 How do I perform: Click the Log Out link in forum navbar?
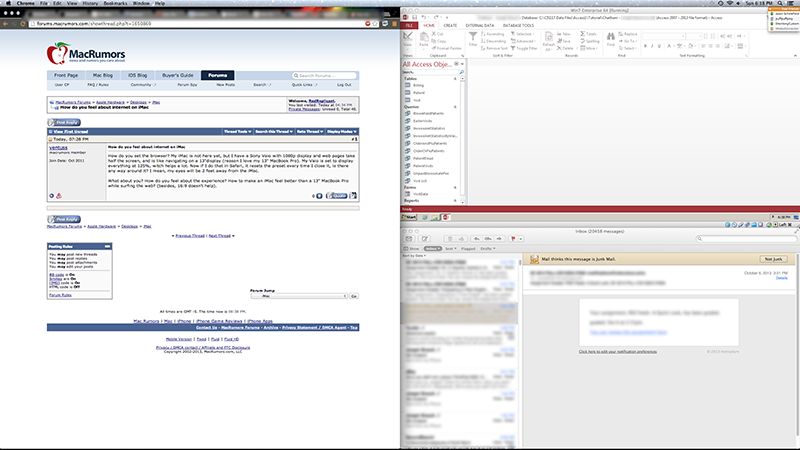[344, 85]
